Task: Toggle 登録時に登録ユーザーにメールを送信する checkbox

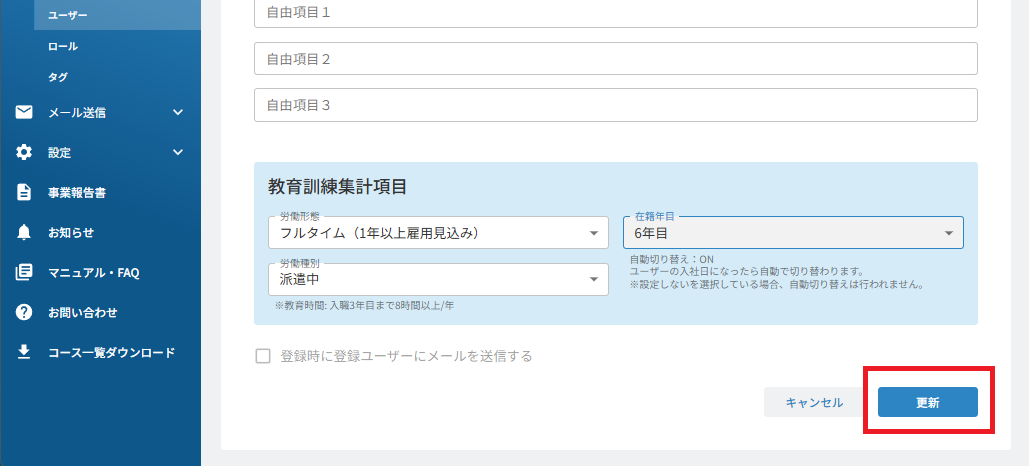Action: coord(263,356)
